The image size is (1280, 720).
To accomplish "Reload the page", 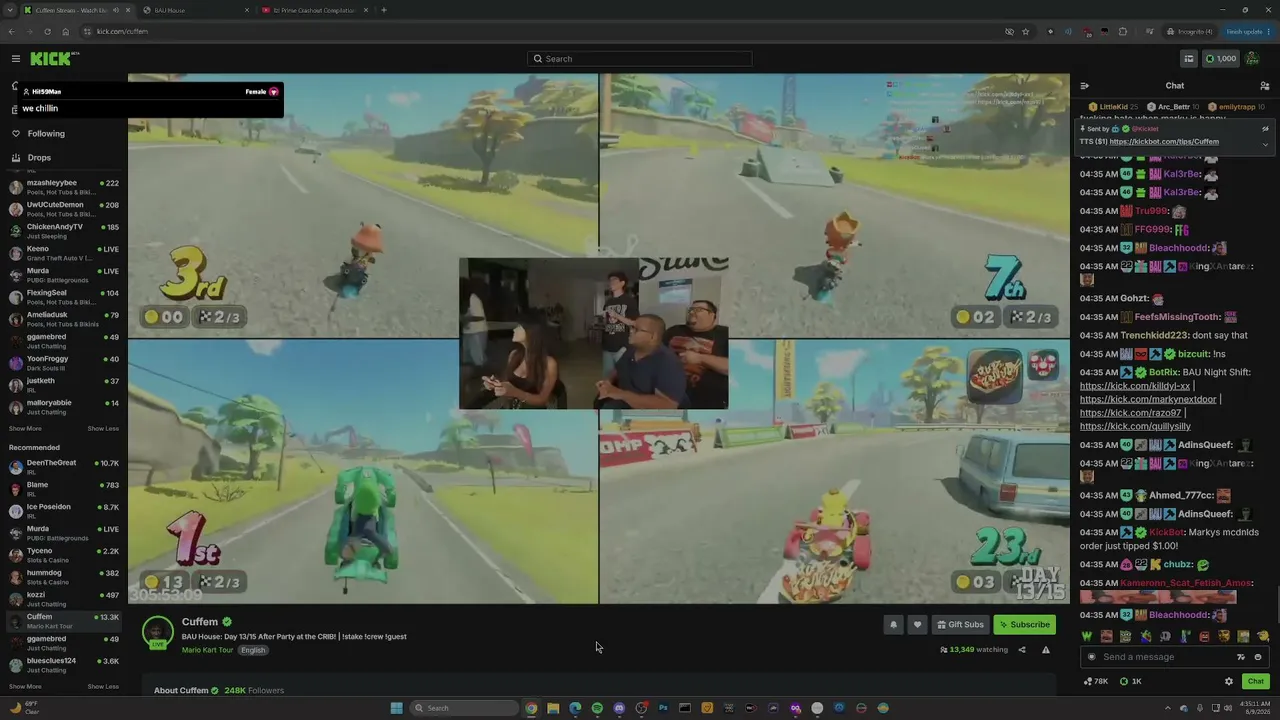I will tap(47, 32).
